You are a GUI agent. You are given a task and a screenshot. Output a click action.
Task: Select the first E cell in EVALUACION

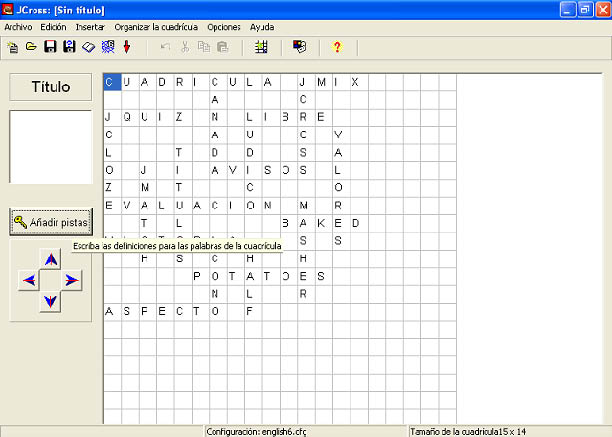112,206
